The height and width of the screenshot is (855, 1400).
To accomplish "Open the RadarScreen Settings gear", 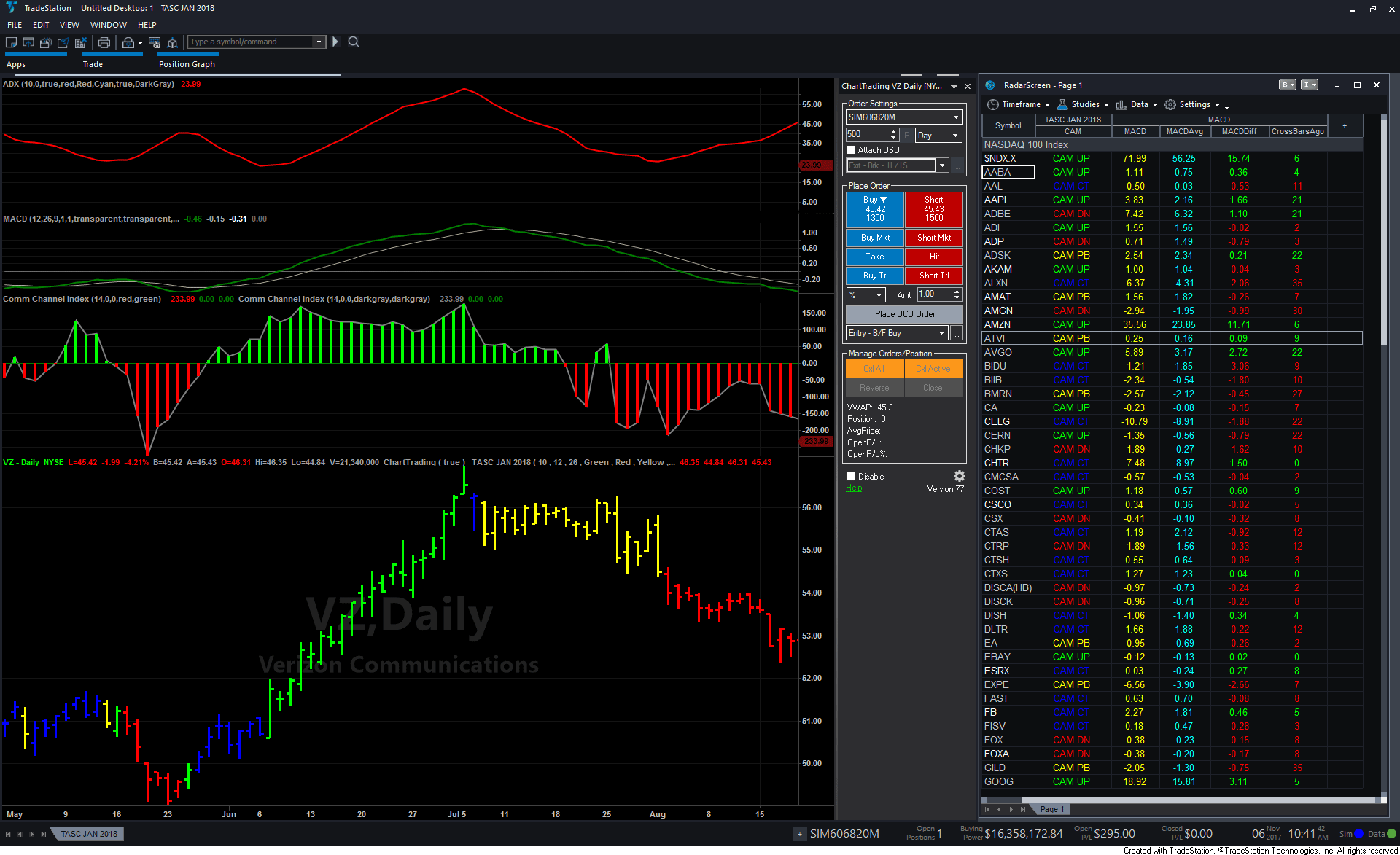I will 1170,104.
